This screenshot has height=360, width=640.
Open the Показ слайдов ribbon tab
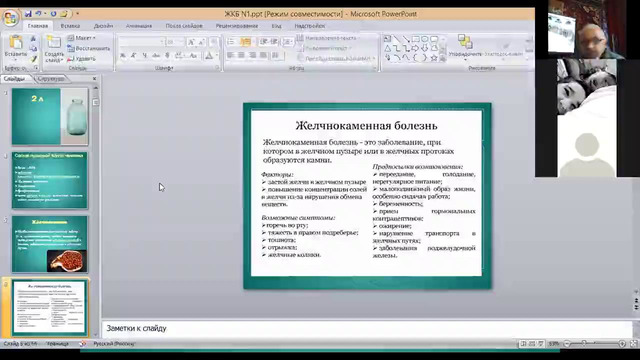184,26
